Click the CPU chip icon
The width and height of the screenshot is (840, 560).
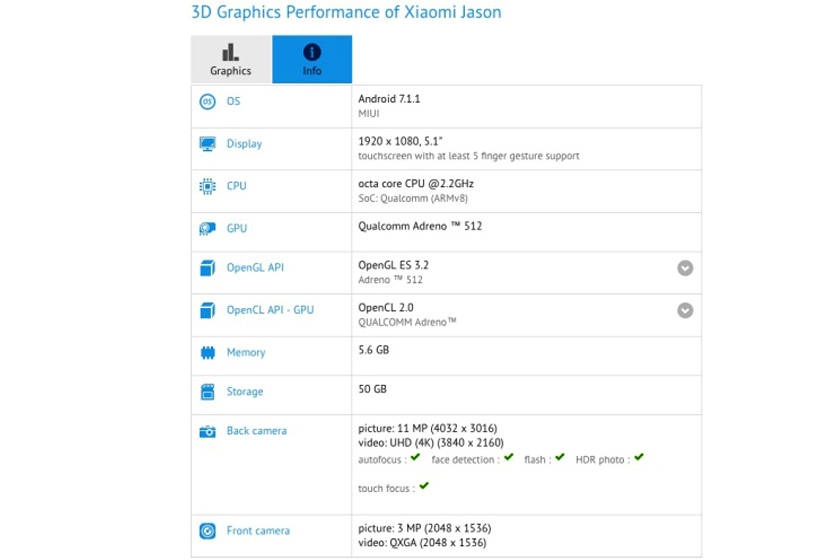tap(207, 186)
